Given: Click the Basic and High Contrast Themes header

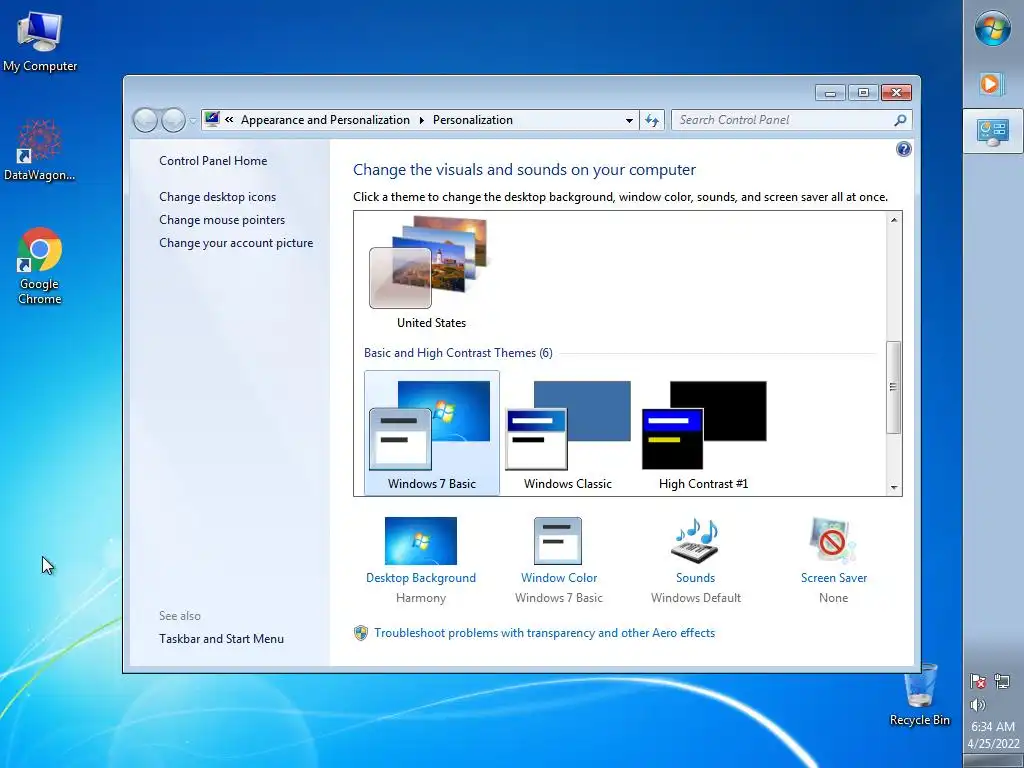Looking at the screenshot, I should [458, 353].
